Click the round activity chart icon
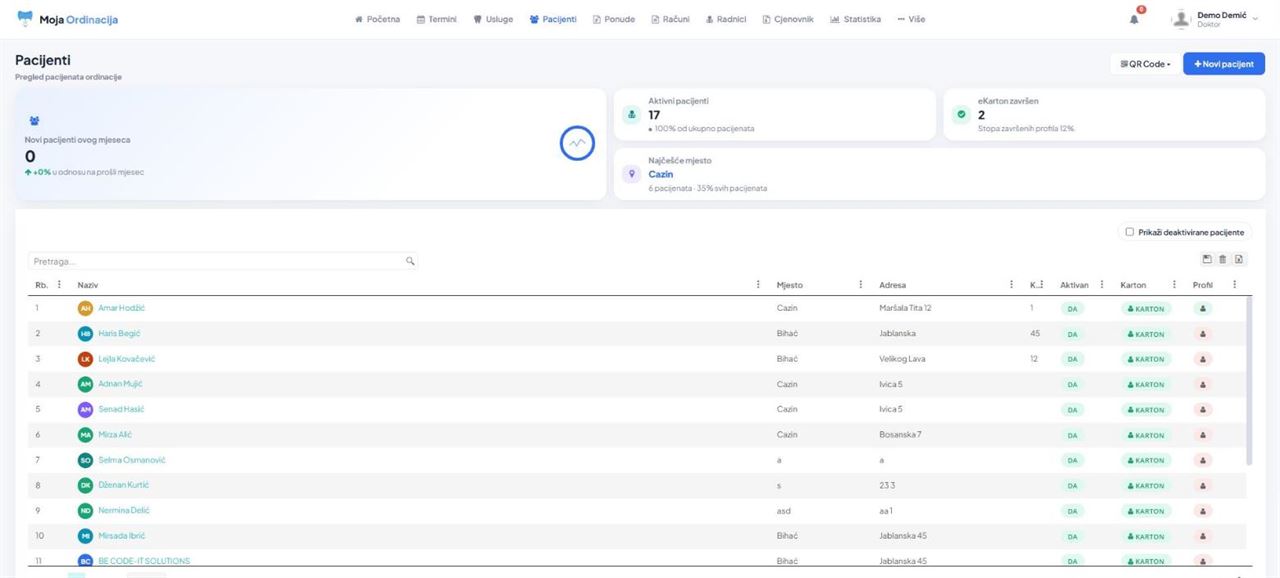Screen dimensions: 1280x578 coord(577,144)
